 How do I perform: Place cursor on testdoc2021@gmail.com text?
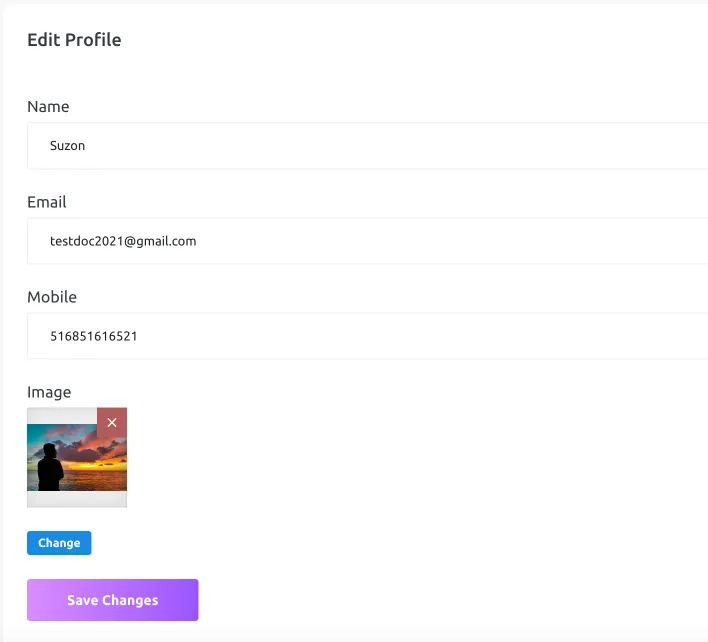click(x=123, y=241)
